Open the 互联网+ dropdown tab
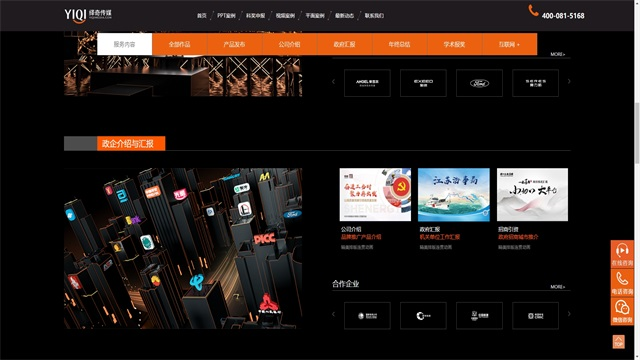Viewport: 640px width, 360px height. click(509, 44)
